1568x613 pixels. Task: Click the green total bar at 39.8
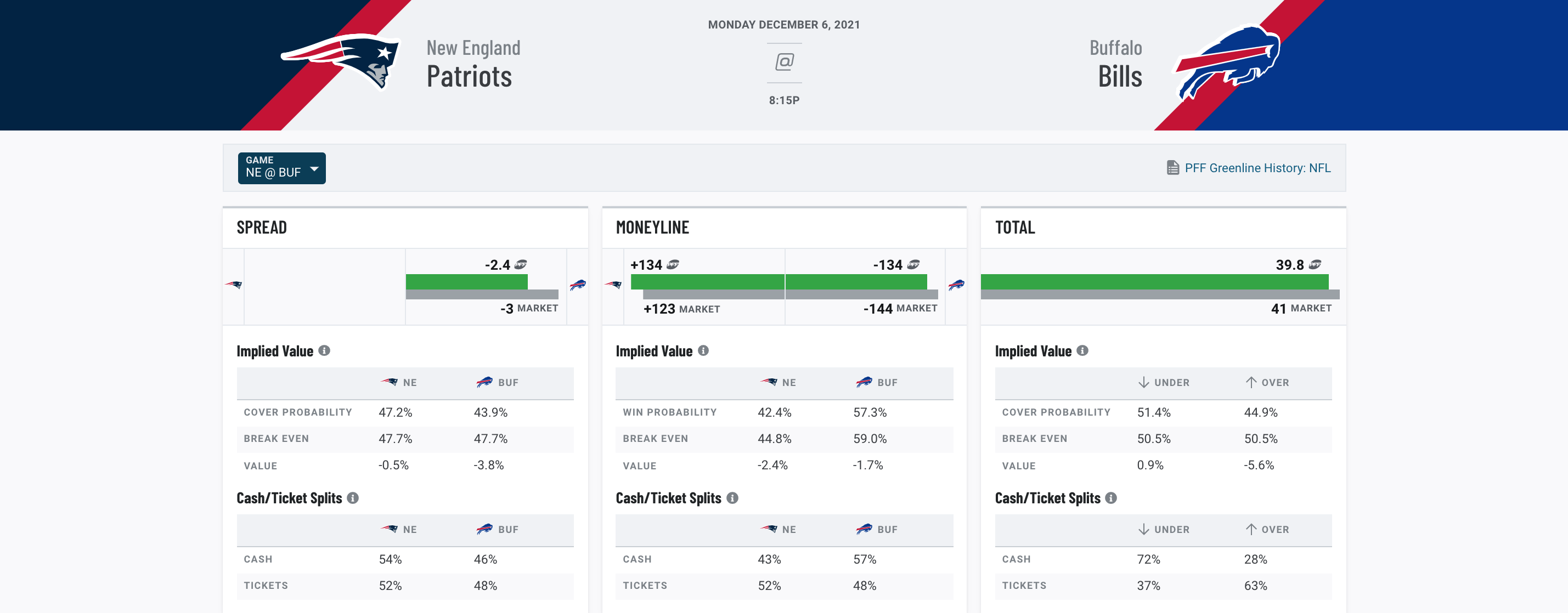point(1155,282)
